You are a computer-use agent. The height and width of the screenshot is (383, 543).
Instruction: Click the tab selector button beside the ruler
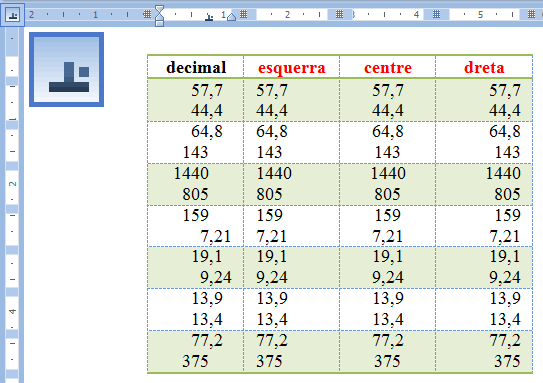[12, 15]
